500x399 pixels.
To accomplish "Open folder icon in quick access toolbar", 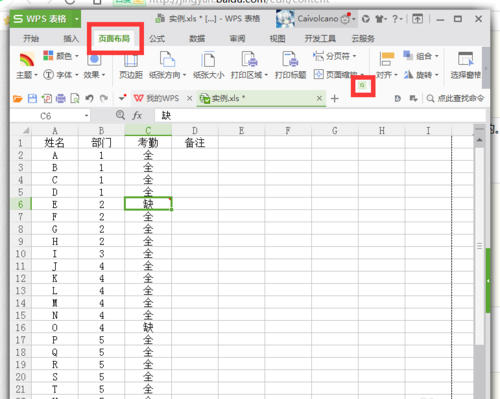I will pos(18,98).
